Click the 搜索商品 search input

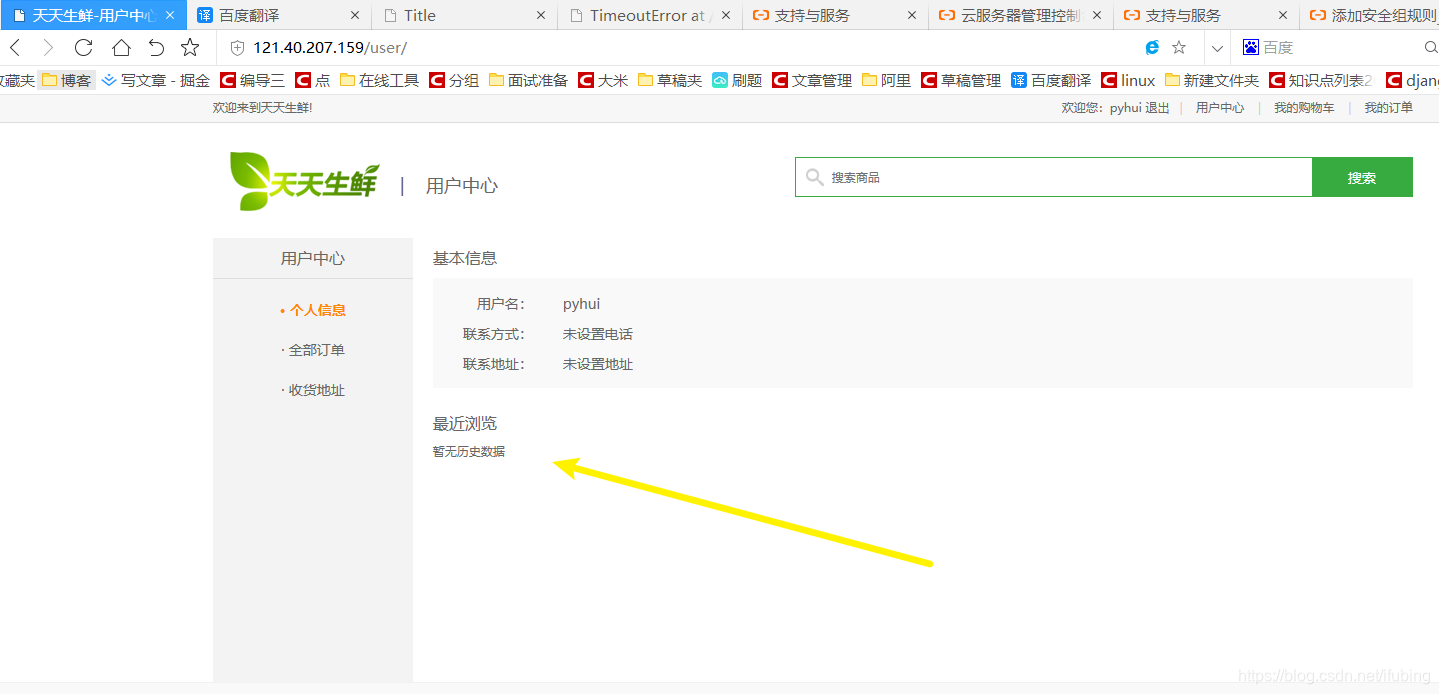click(x=1053, y=177)
